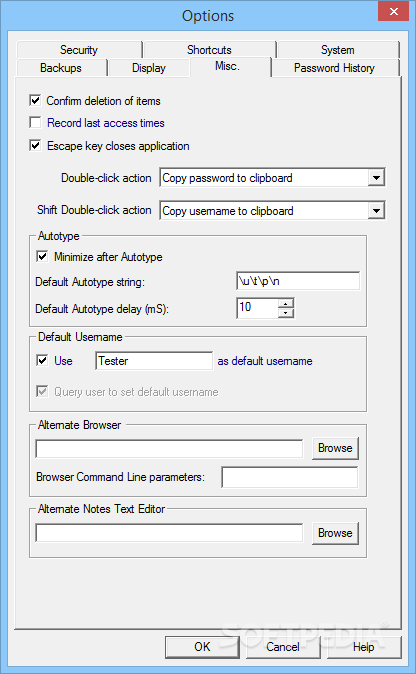Enable Record last access times checkbox
Image resolution: width=416 pixels, height=674 pixels.
tap(35, 123)
